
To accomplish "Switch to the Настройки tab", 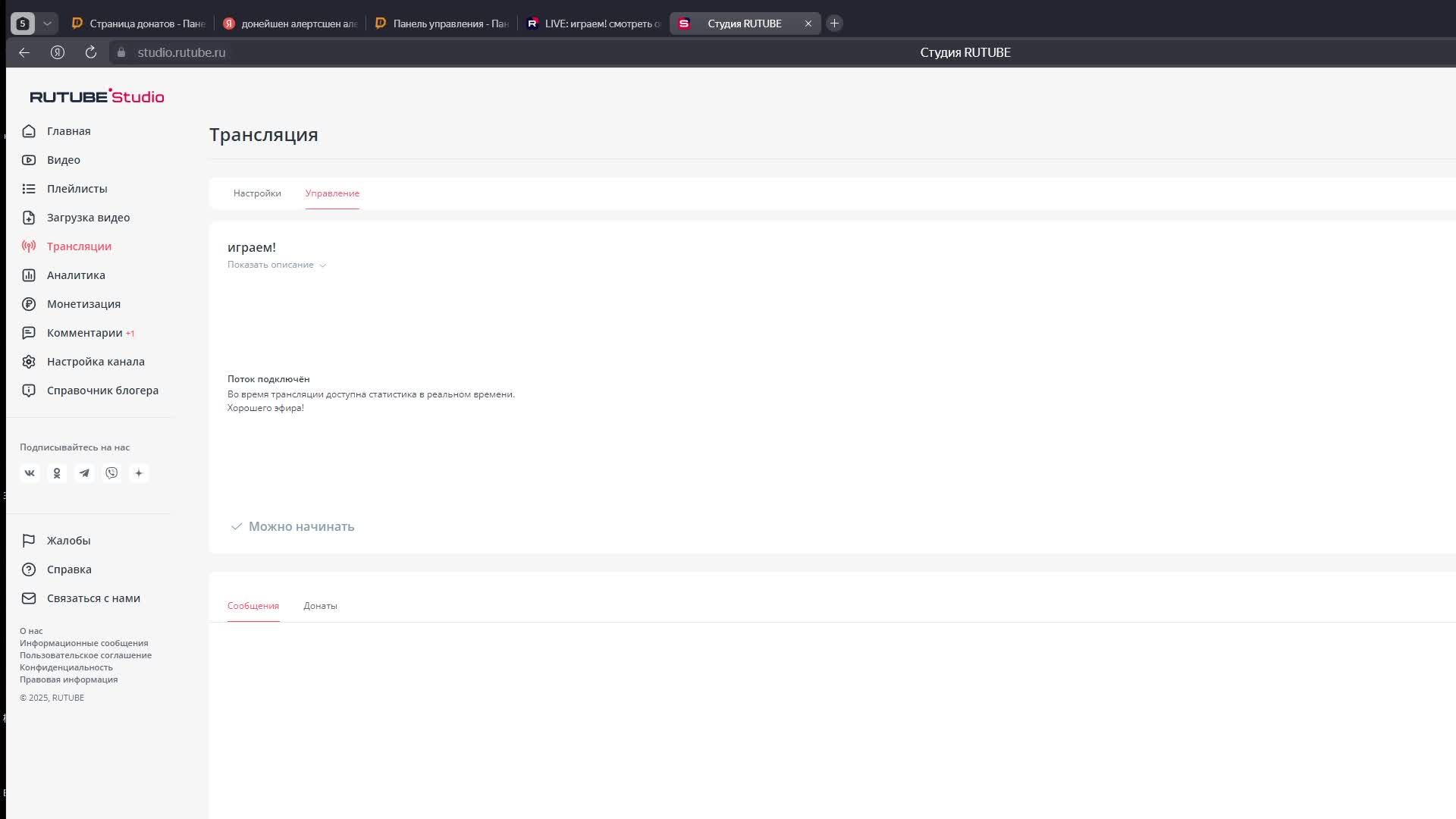I will pyautogui.click(x=257, y=193).
